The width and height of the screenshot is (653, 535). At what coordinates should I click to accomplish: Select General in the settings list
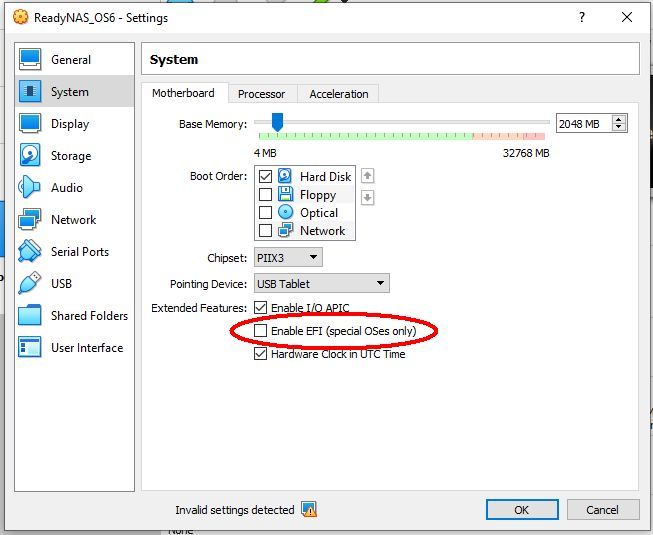tap(75, 60)
